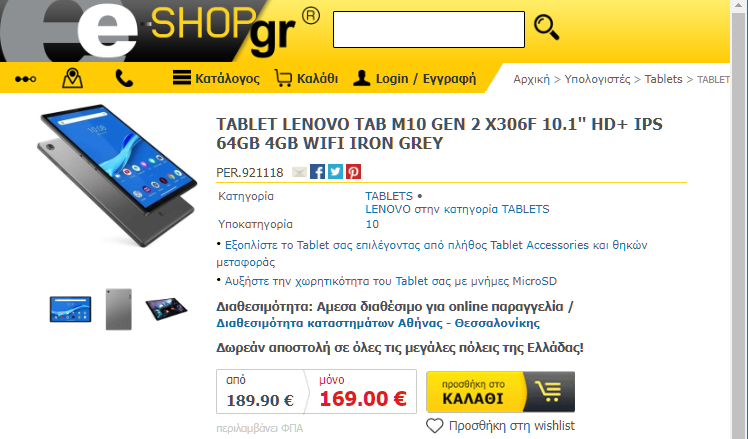Viewport: 748px width, 439px height.
Task: Click the phone contact icon
Action: click(124, 78)
